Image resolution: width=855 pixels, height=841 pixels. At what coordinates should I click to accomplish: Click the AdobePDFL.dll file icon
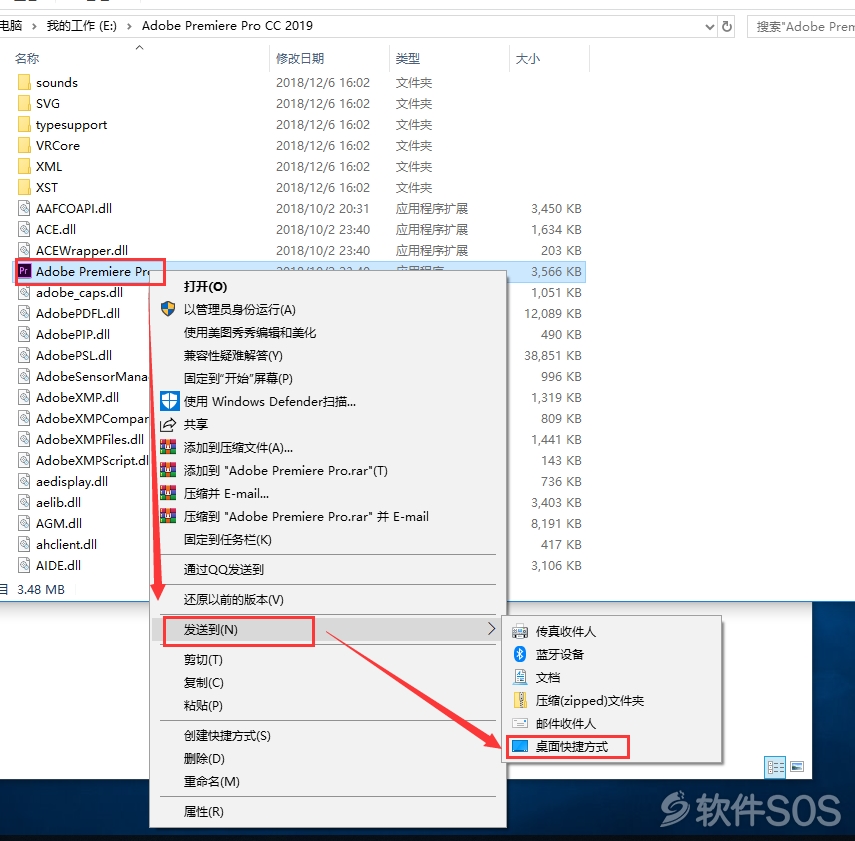pos(24,313)
